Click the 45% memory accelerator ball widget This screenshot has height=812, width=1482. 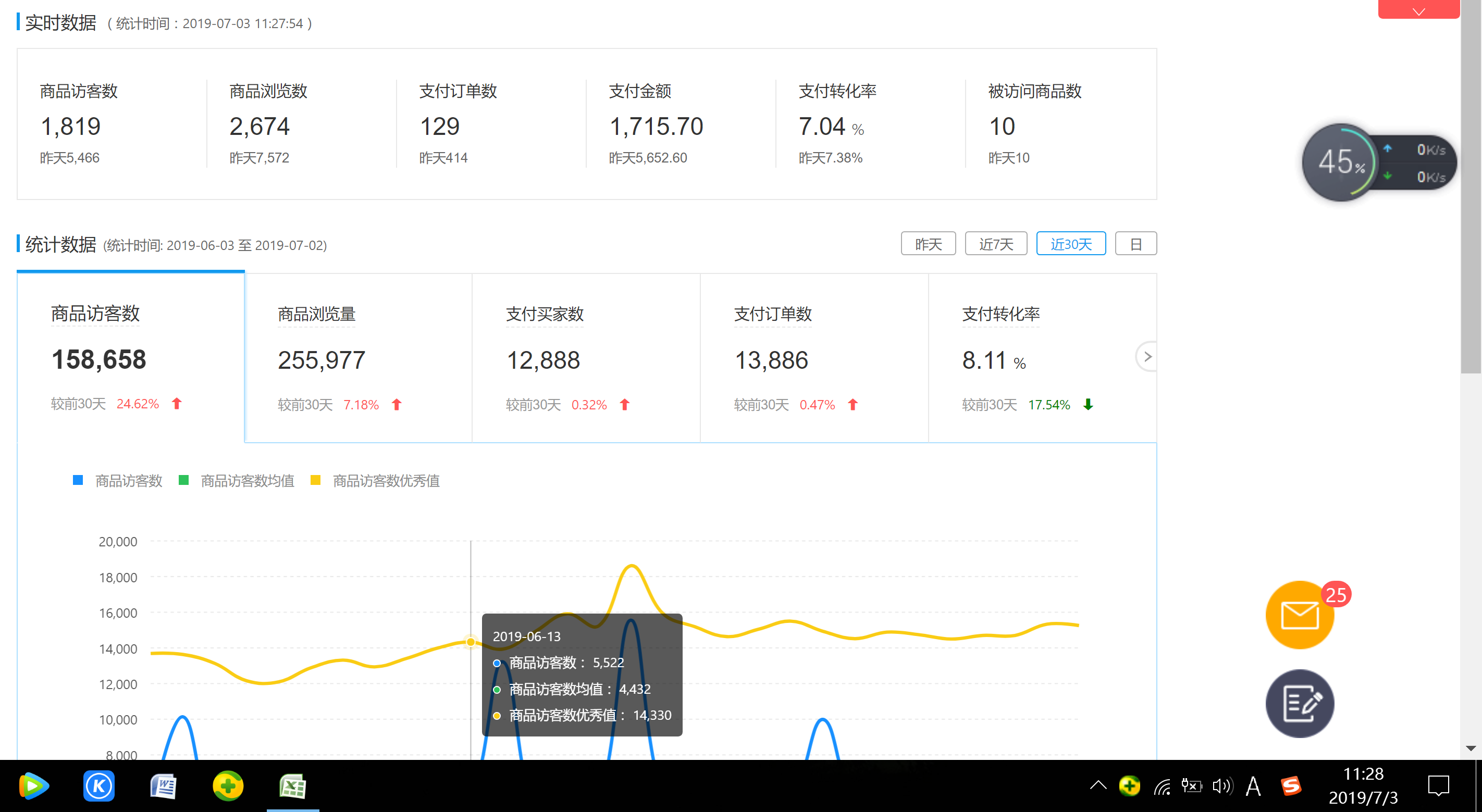tap(1340, 162)
